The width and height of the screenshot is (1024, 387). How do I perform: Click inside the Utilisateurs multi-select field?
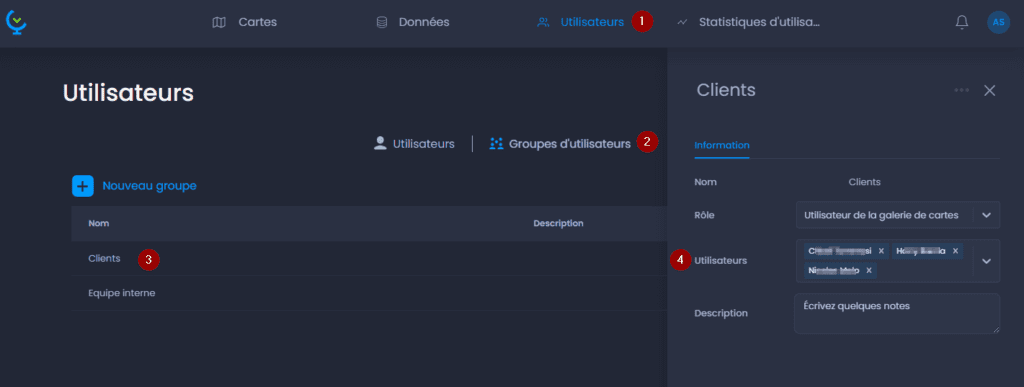coord(898,260)
